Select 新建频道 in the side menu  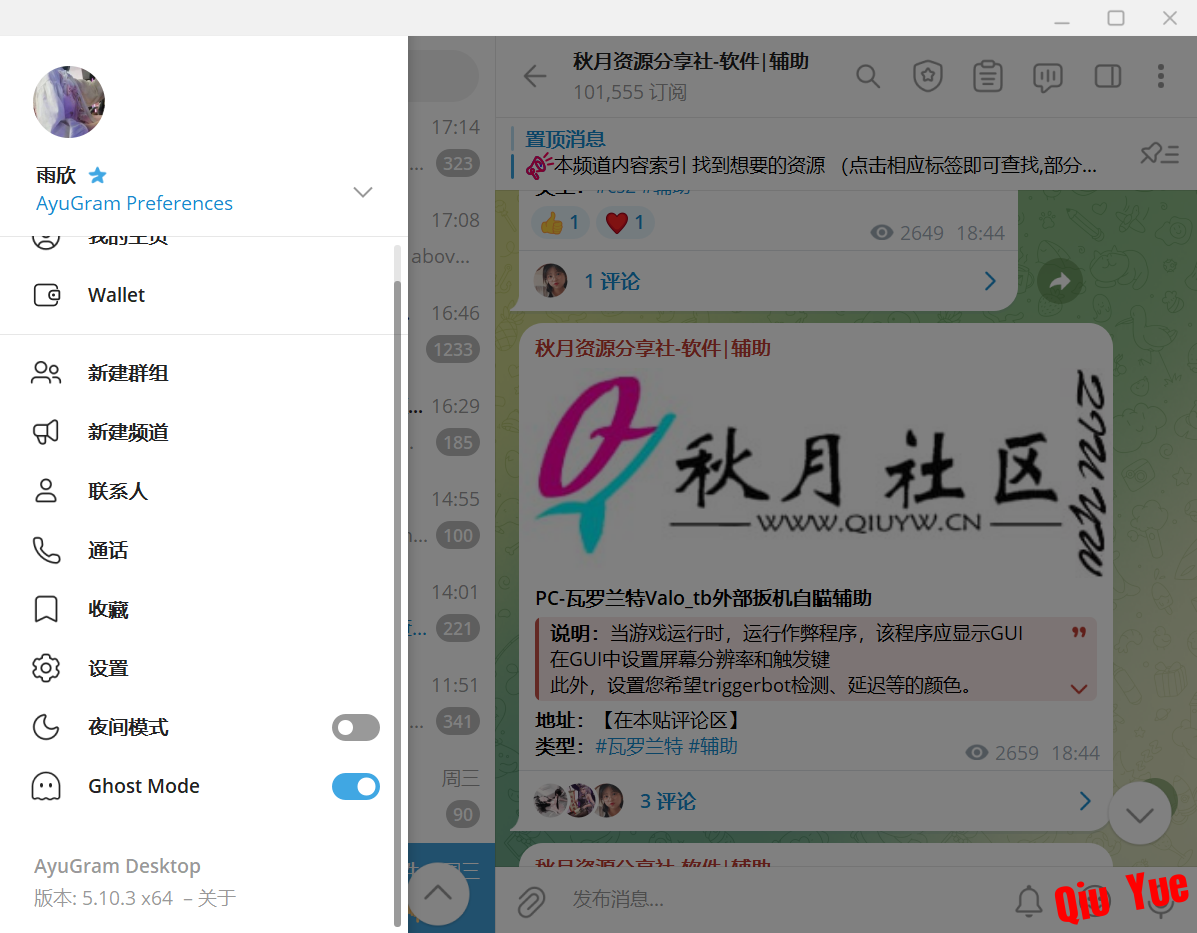[128, 432]
